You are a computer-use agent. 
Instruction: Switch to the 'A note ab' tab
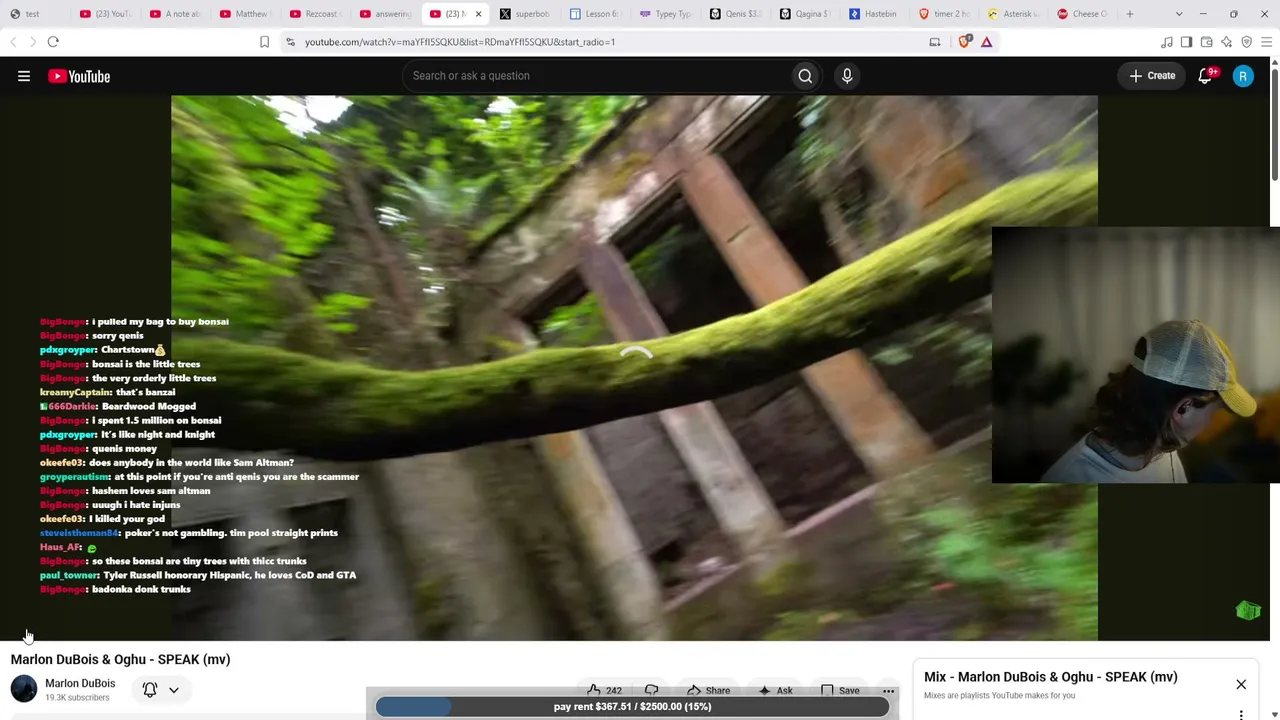click(175, 14)
